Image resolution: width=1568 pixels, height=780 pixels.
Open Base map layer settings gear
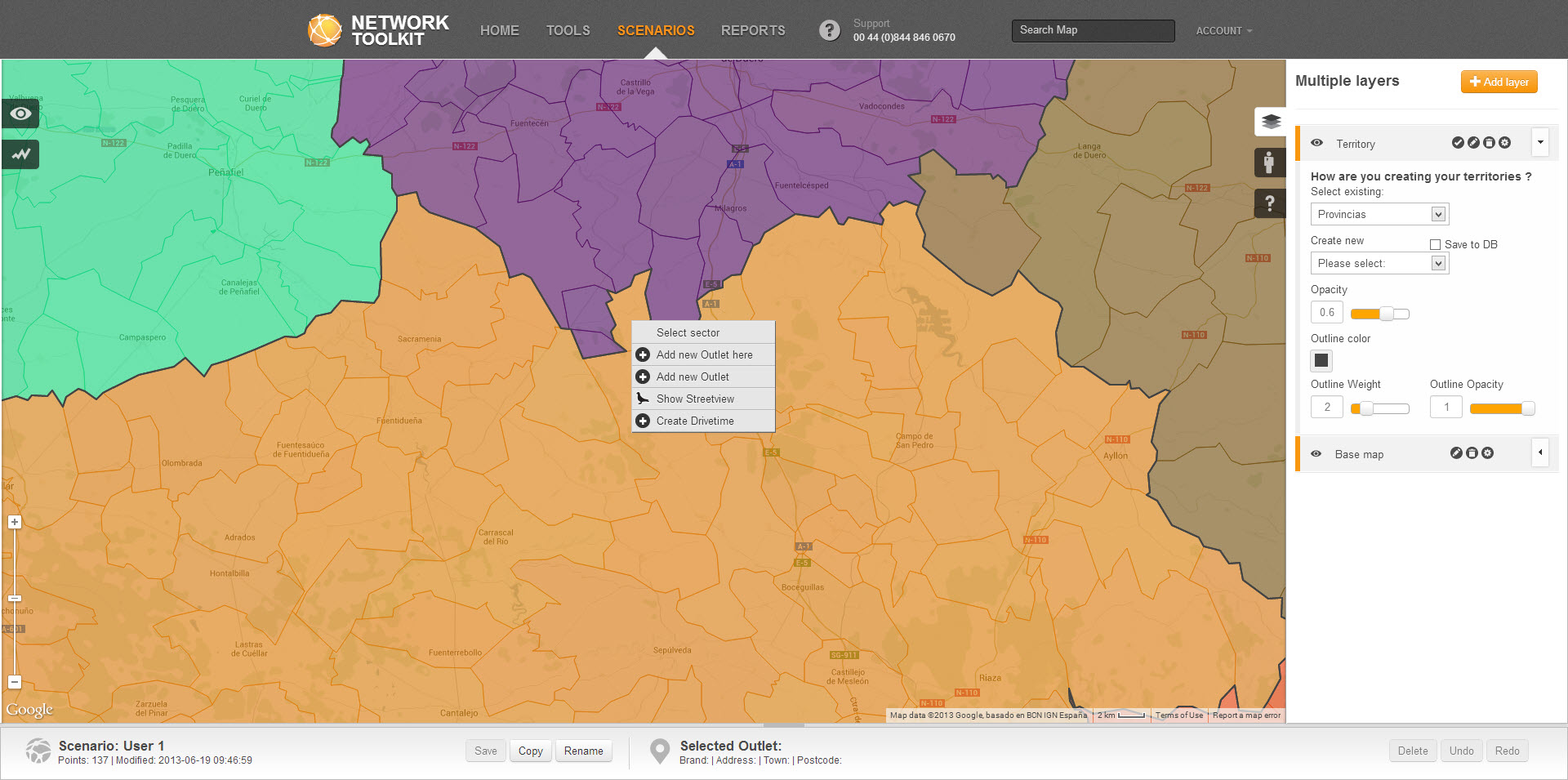(x=1487, y=453)
